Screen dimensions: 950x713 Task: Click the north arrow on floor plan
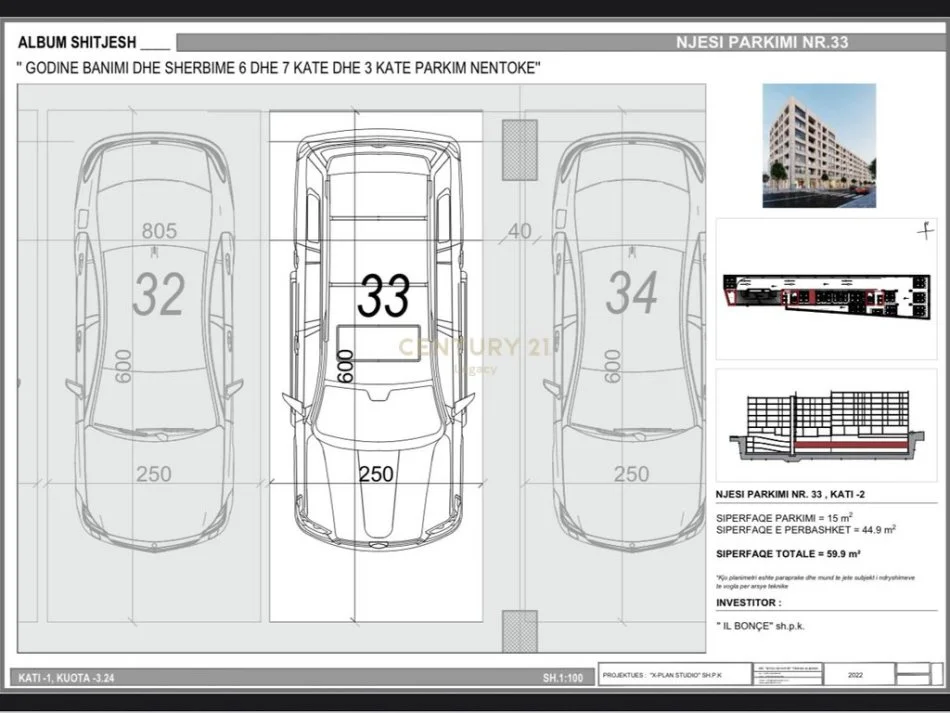point(925,231)
